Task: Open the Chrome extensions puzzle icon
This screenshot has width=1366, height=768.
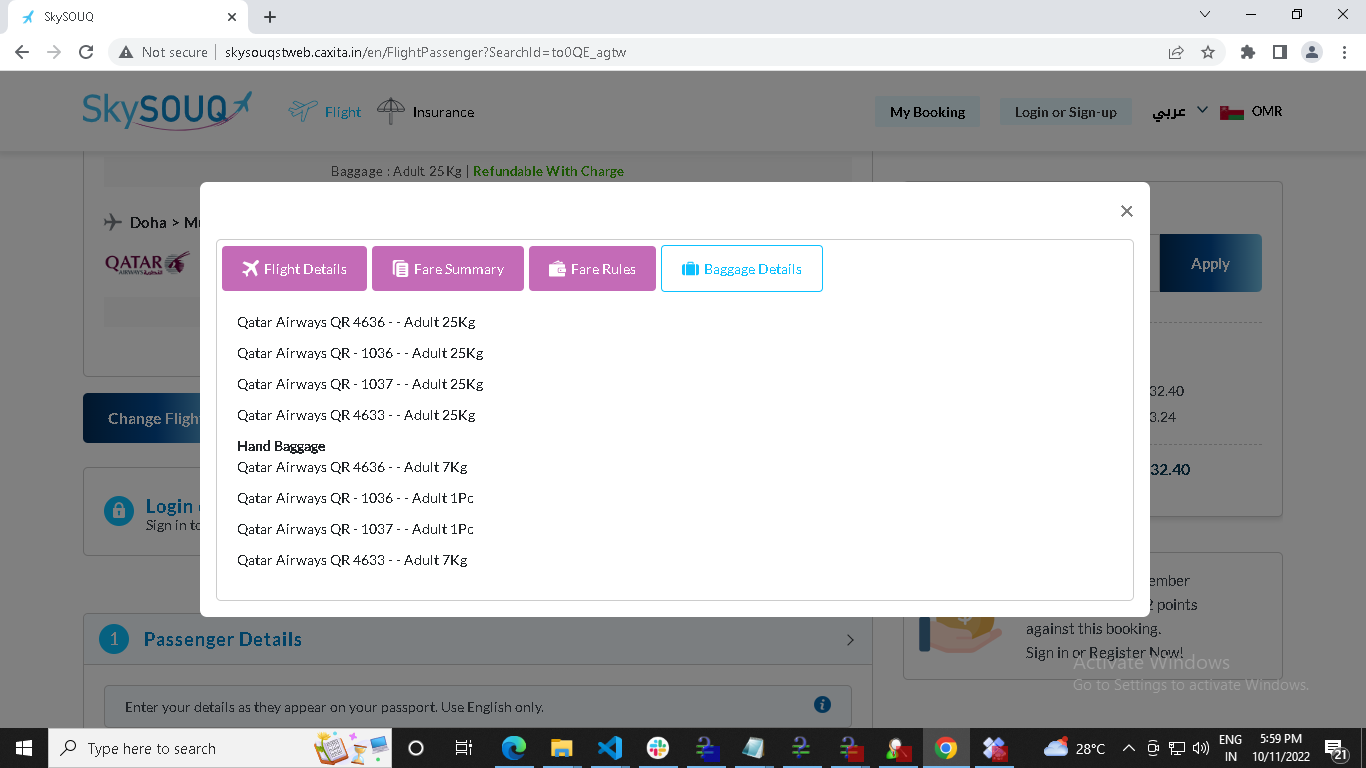Action: (x=1247, y=52)
